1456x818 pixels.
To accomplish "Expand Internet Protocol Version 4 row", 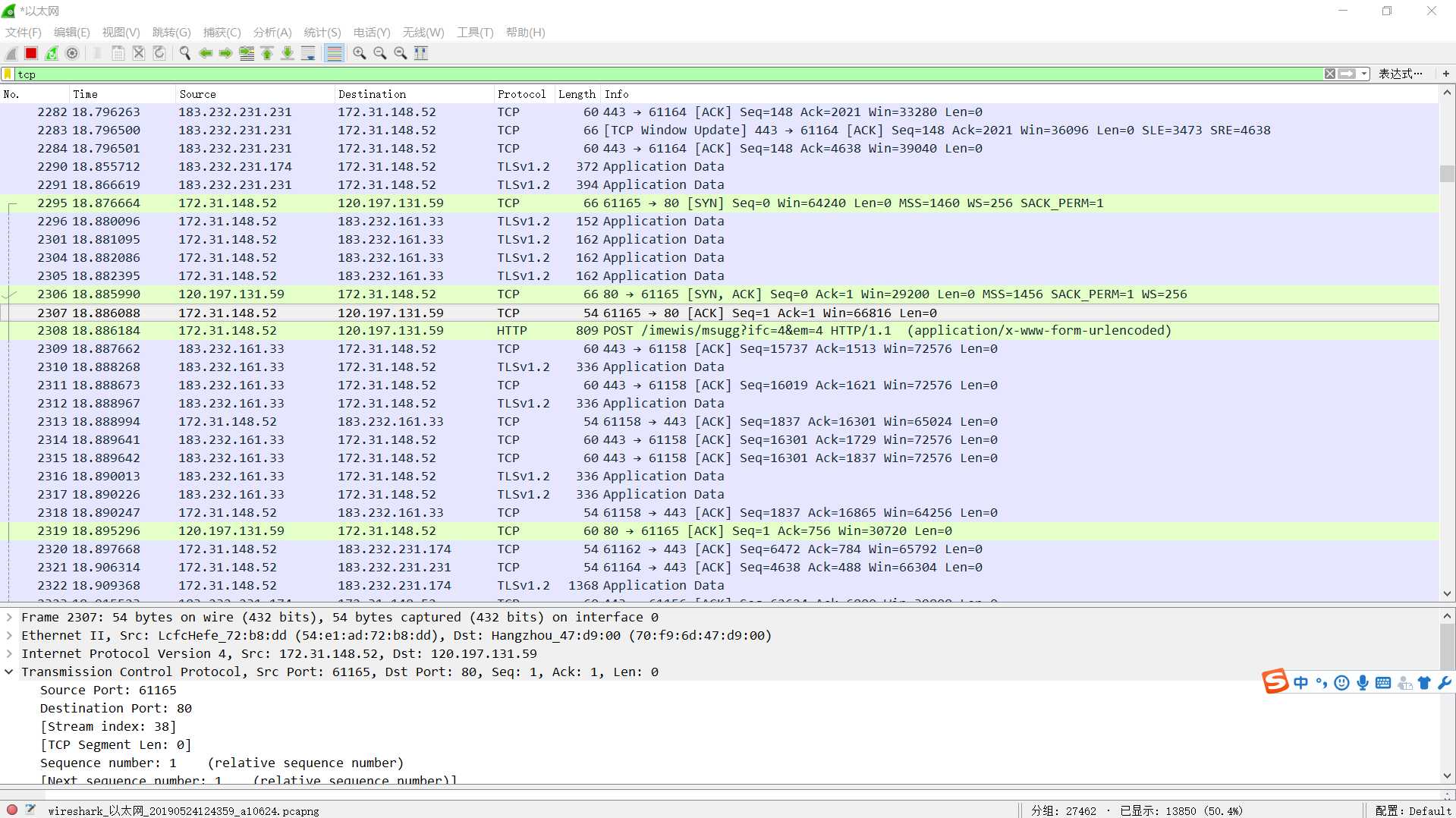I will tap(9, 653).
